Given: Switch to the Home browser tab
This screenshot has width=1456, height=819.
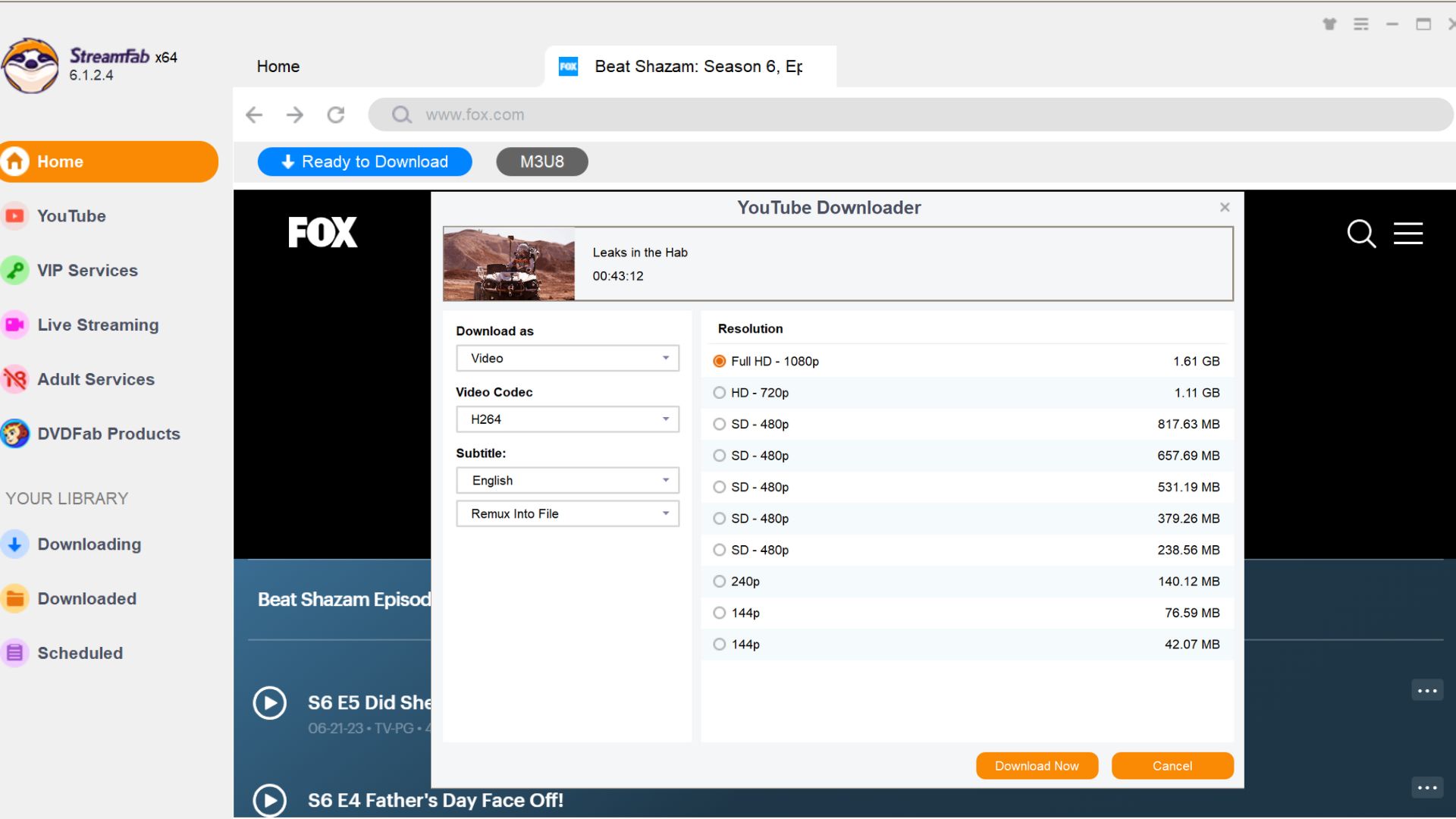Looking at the screenshot, I should click(x=278, y=66).
